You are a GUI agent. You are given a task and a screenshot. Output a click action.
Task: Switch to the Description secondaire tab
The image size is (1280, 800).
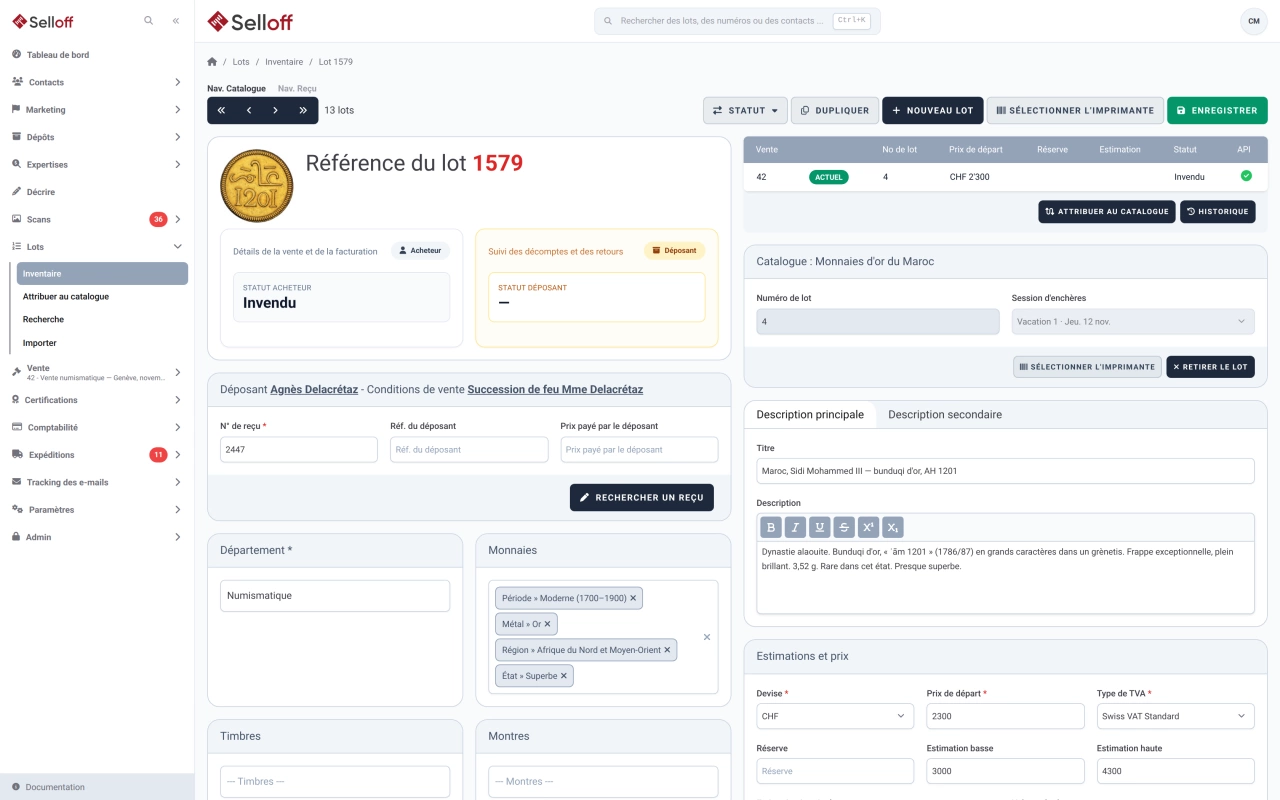pyautogui.click(x=945, y=415)
